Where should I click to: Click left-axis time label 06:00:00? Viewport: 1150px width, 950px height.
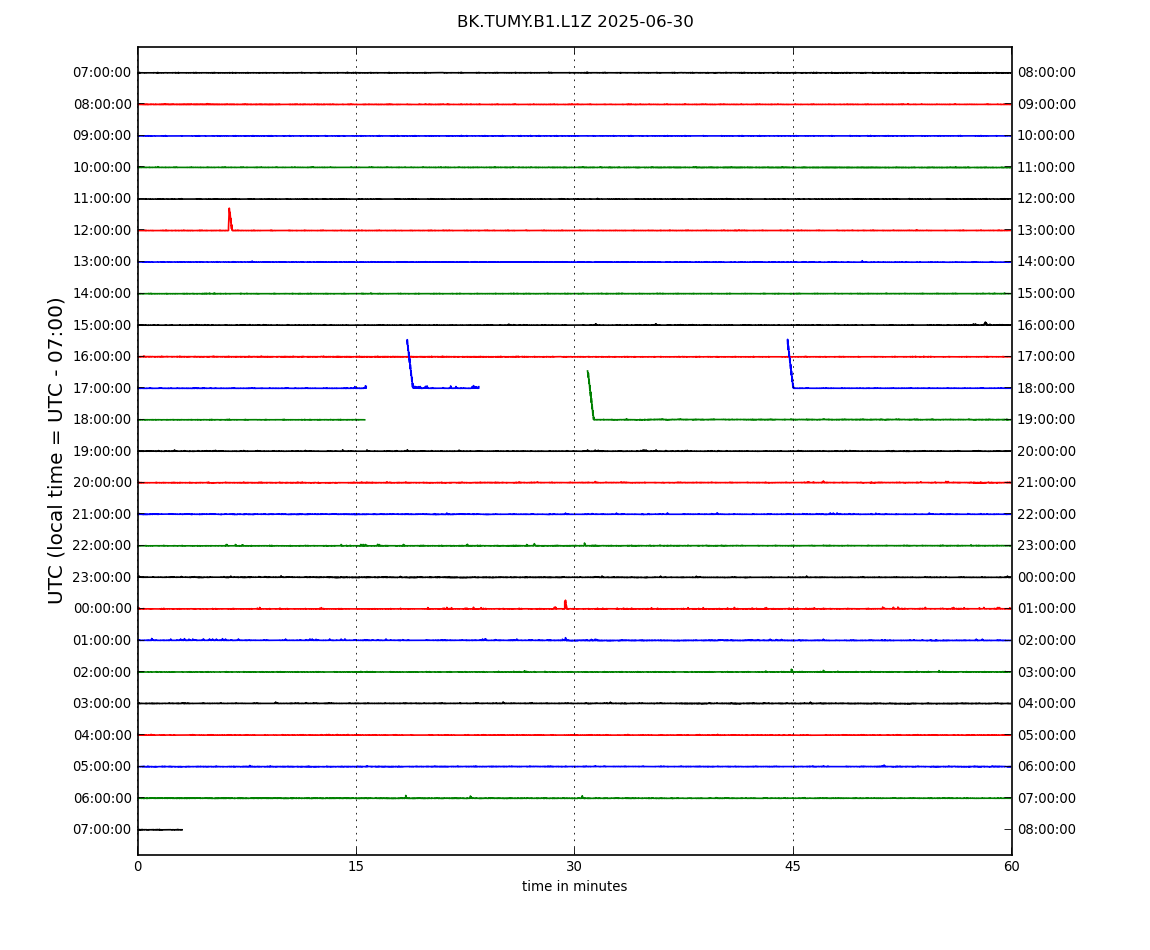[x=103, y=798]
